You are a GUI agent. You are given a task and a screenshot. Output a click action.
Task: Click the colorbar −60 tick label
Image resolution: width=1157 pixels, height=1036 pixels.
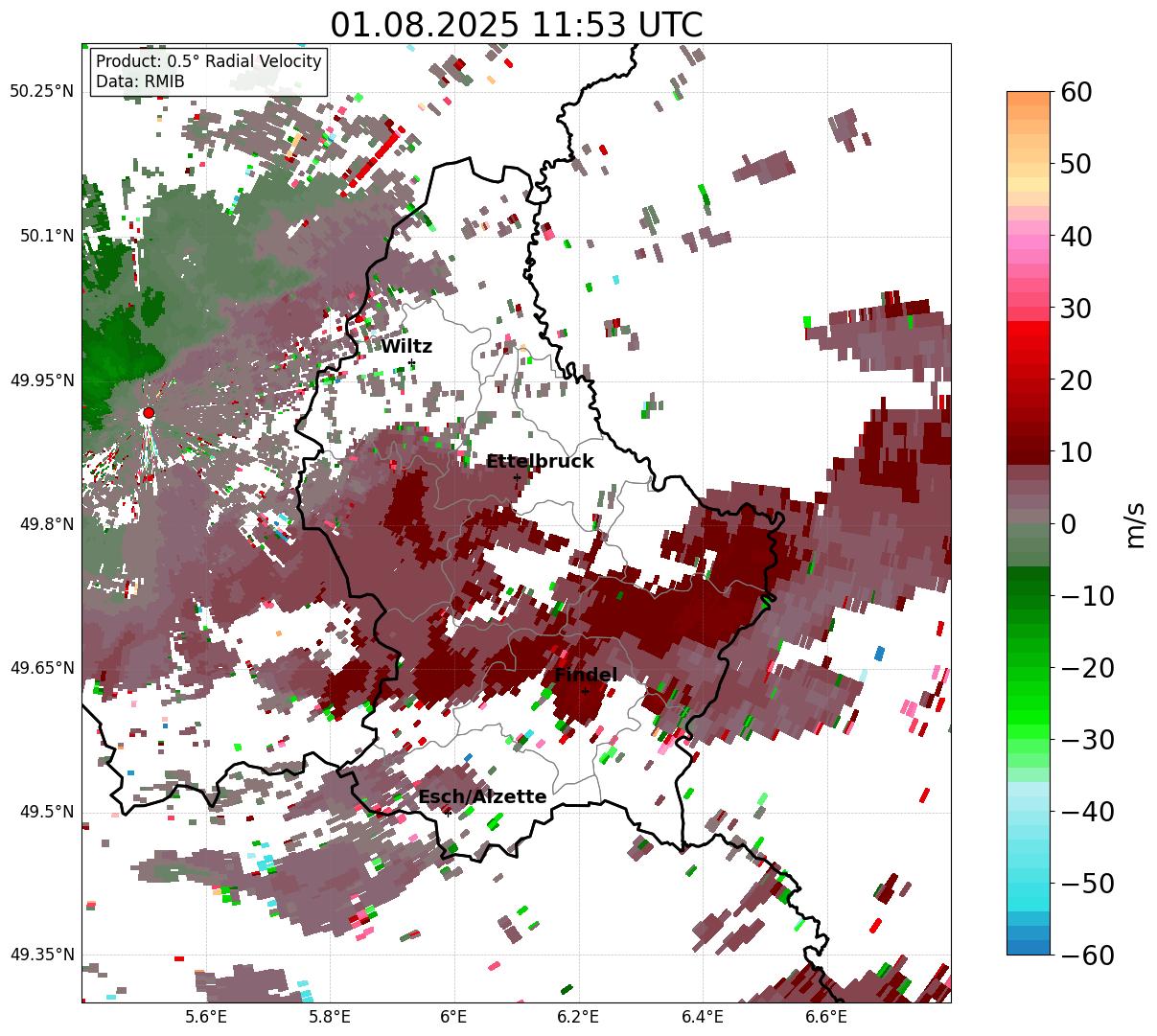pos(1086,955)
